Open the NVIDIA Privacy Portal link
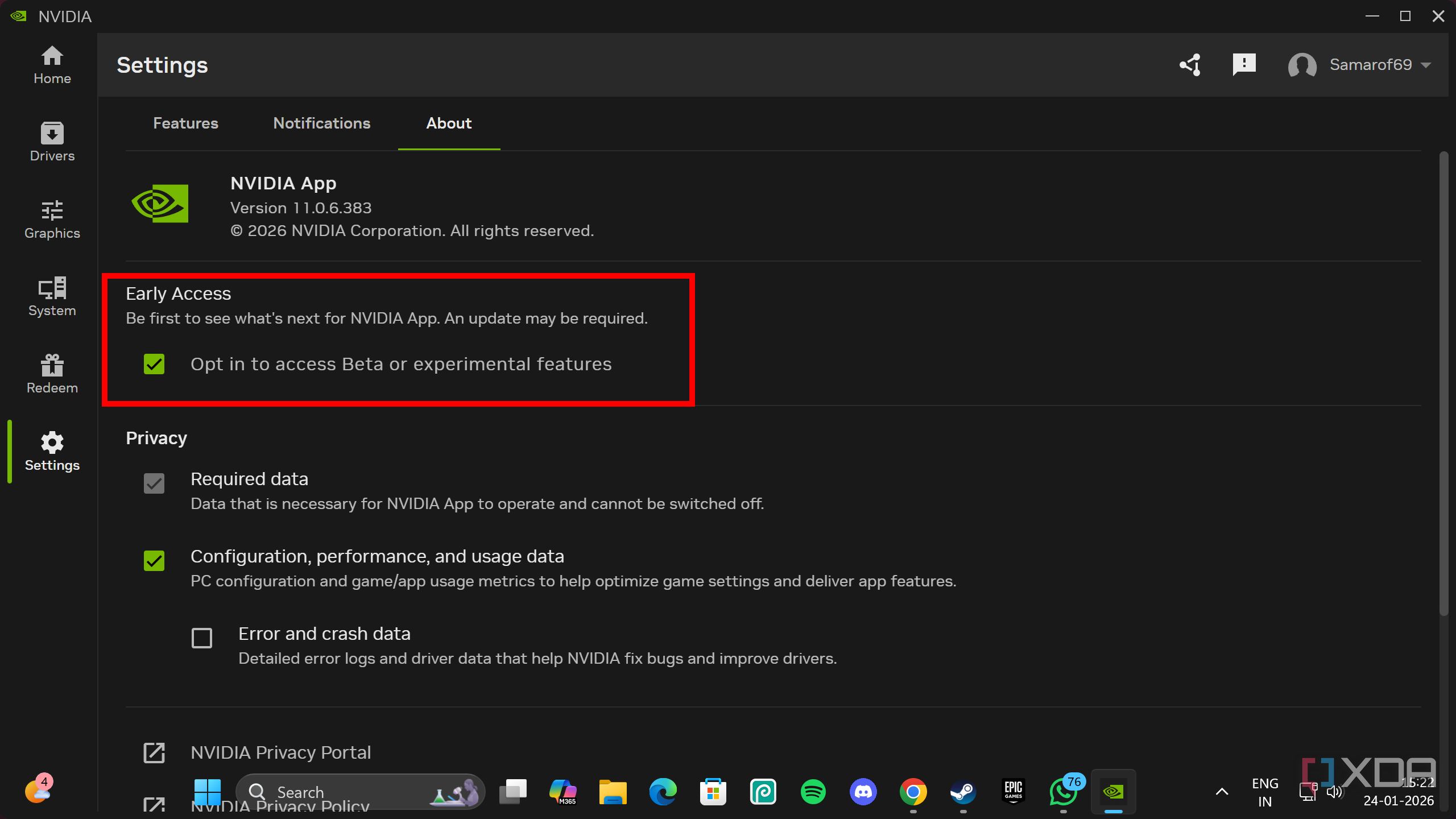 (x=280, y=752)
